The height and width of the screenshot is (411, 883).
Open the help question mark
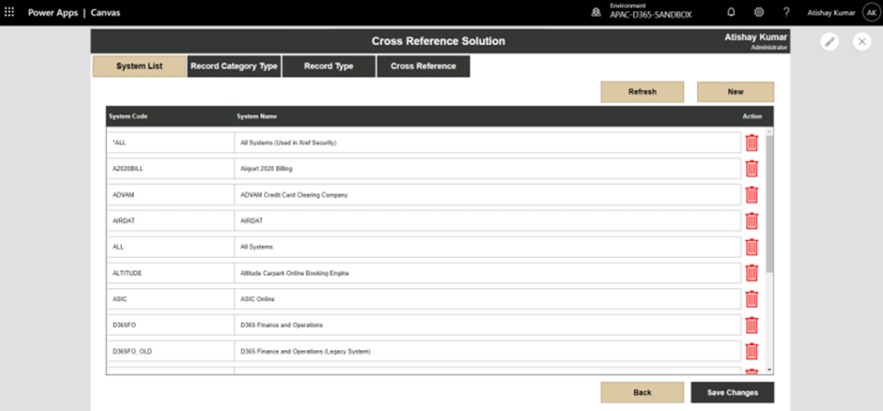786,12
